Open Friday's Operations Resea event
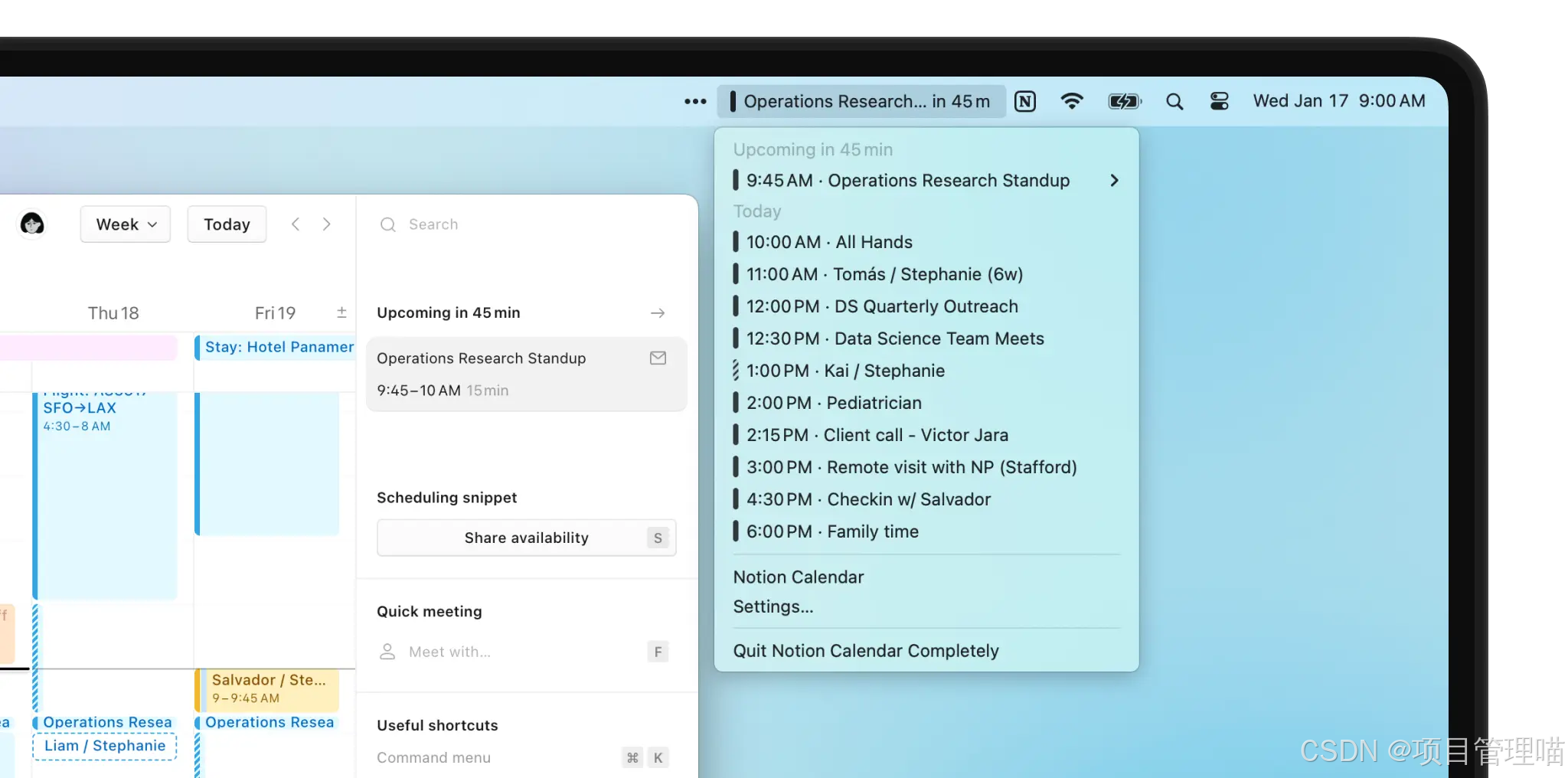Image resolution: width=1568 pixels, height=778 pixels. [267, 722]
